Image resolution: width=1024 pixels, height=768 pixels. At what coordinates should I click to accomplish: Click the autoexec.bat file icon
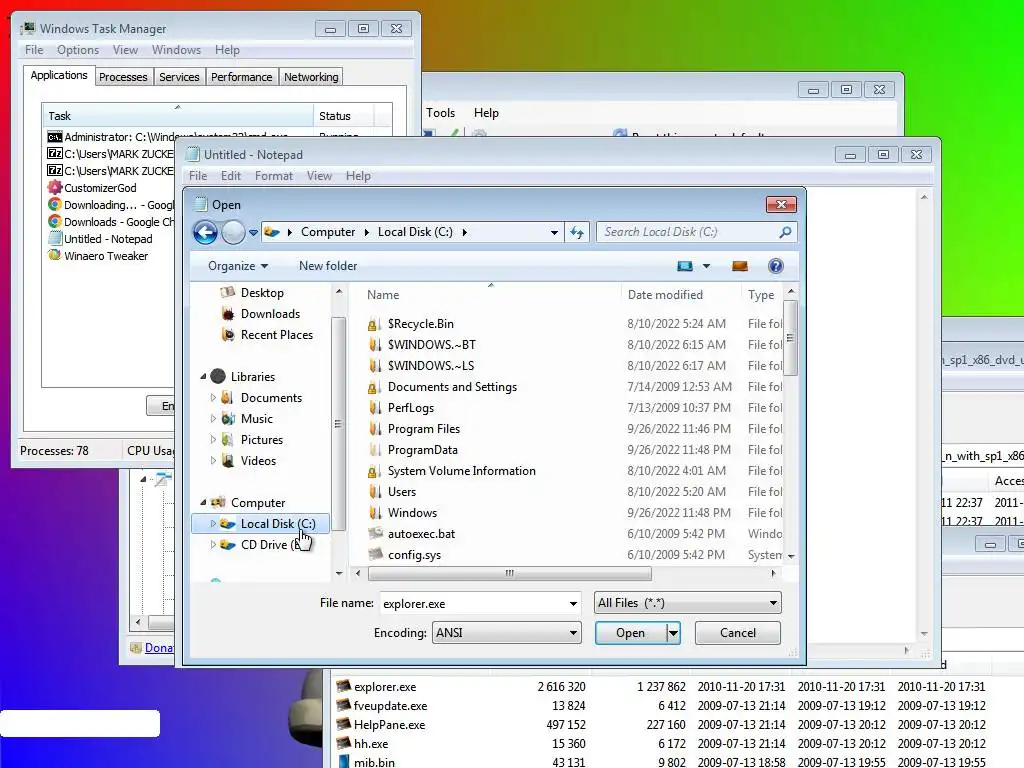click(375, 534)
